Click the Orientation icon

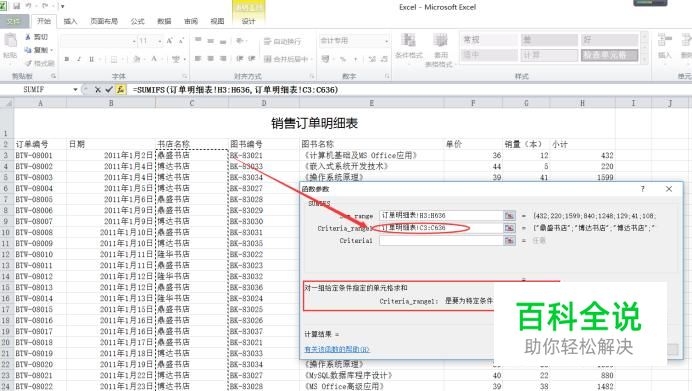(x=240, y=41)
